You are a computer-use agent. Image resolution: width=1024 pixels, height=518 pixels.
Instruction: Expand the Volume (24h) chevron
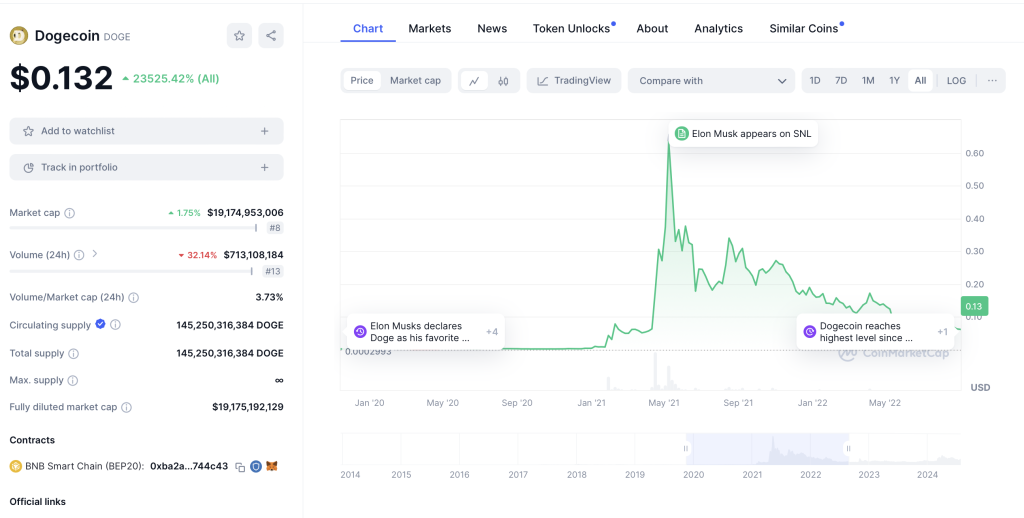click(x=95, y=254)
